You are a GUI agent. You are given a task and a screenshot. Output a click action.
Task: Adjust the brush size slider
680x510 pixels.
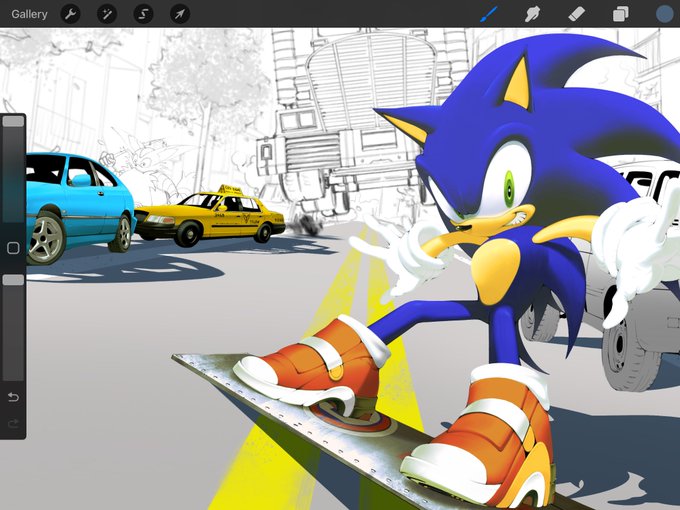click(13, 169)
